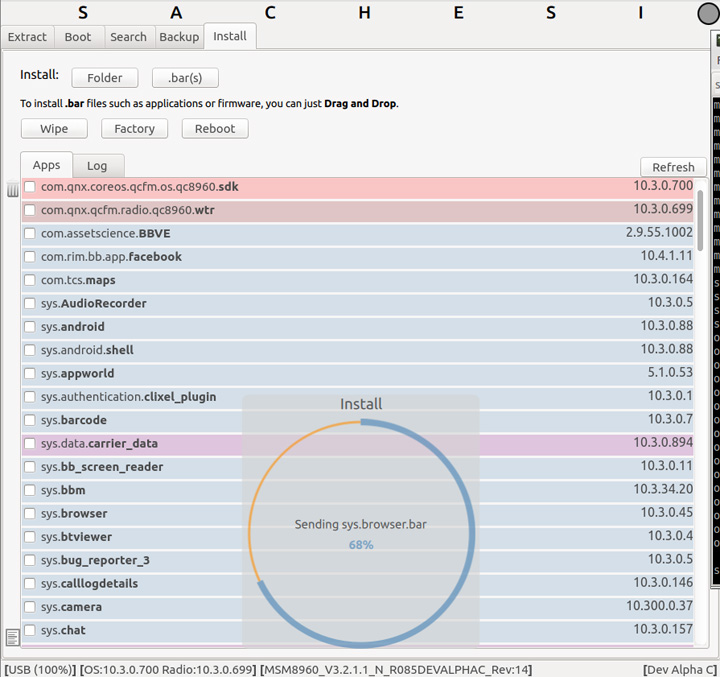
Task: Select the Apps sub-tab
Action: click(46, 165)
